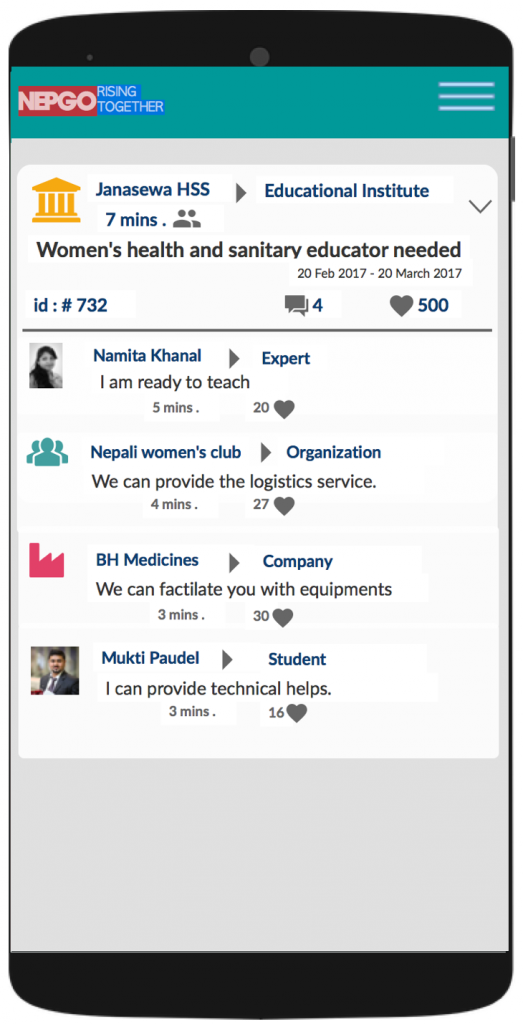Like Namita Khanal's comment heart

(284, 409)
